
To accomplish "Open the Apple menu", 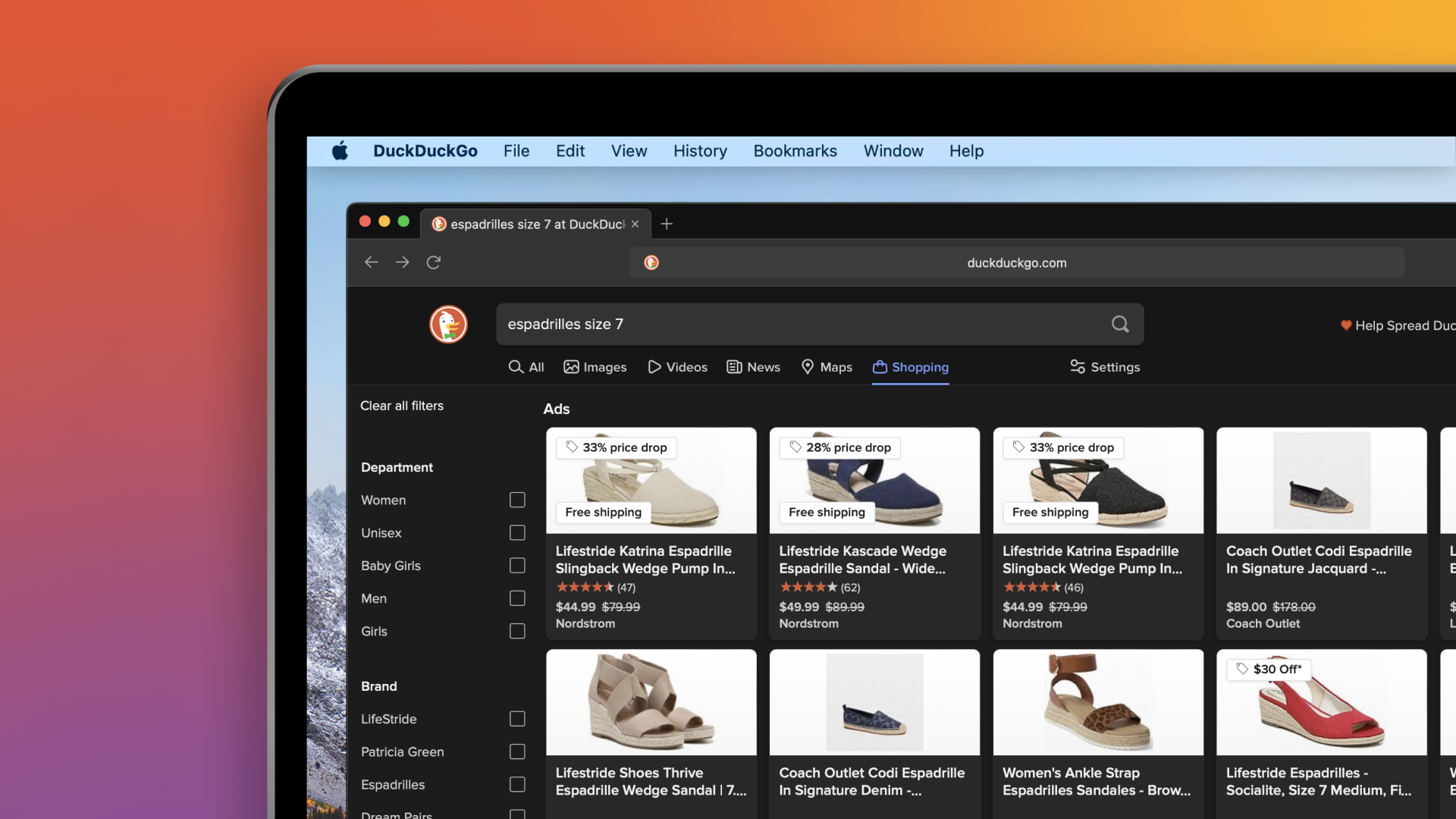I will pyautogui.click(x=340, y=151).
